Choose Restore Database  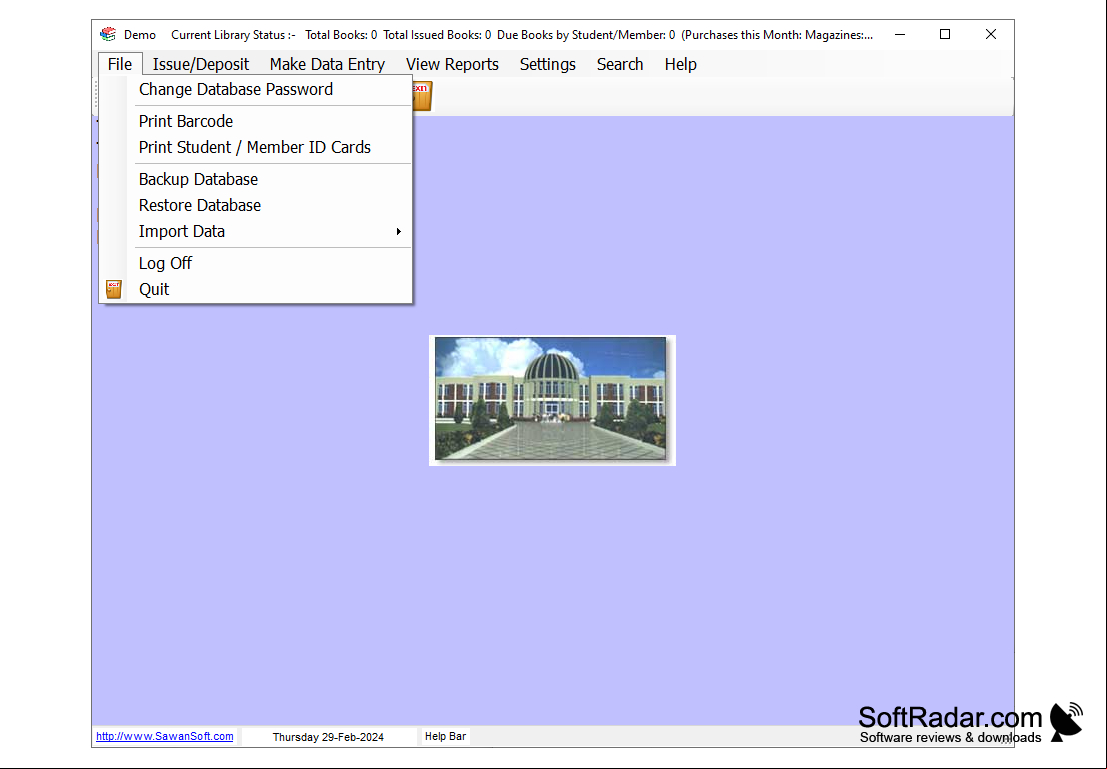[x=256, y=205]
